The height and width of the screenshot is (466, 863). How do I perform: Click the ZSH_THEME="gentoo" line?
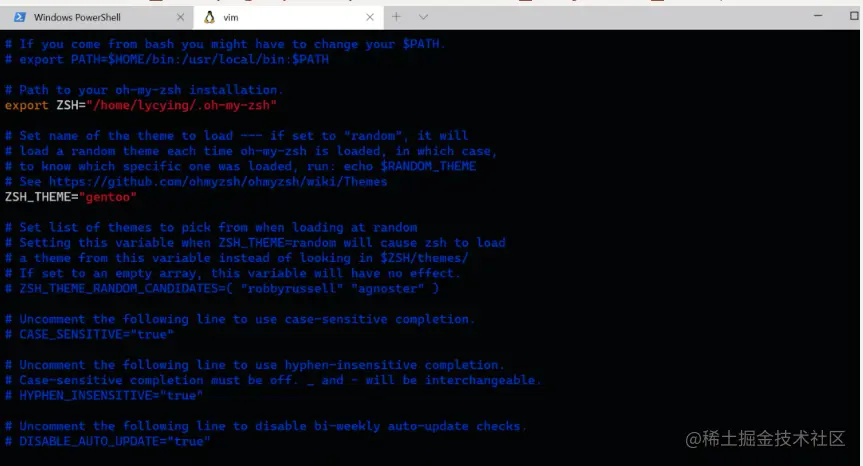[x=70, y=197]
